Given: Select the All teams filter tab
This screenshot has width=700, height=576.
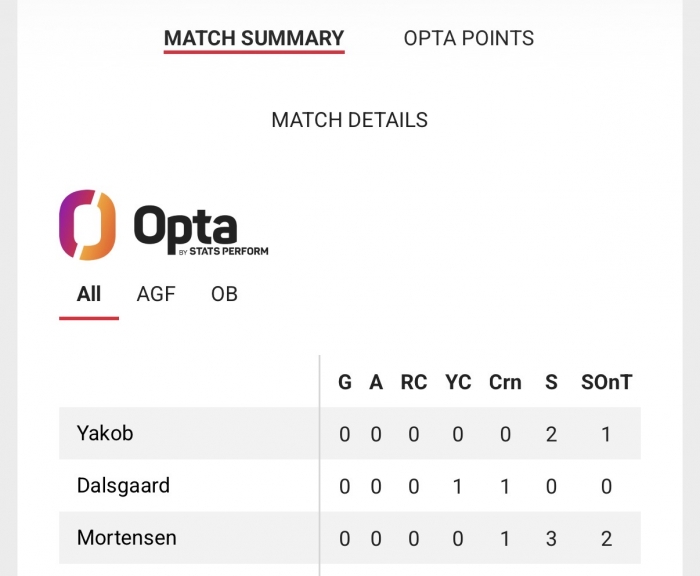Looking at the screenshot, I should 89,294.
